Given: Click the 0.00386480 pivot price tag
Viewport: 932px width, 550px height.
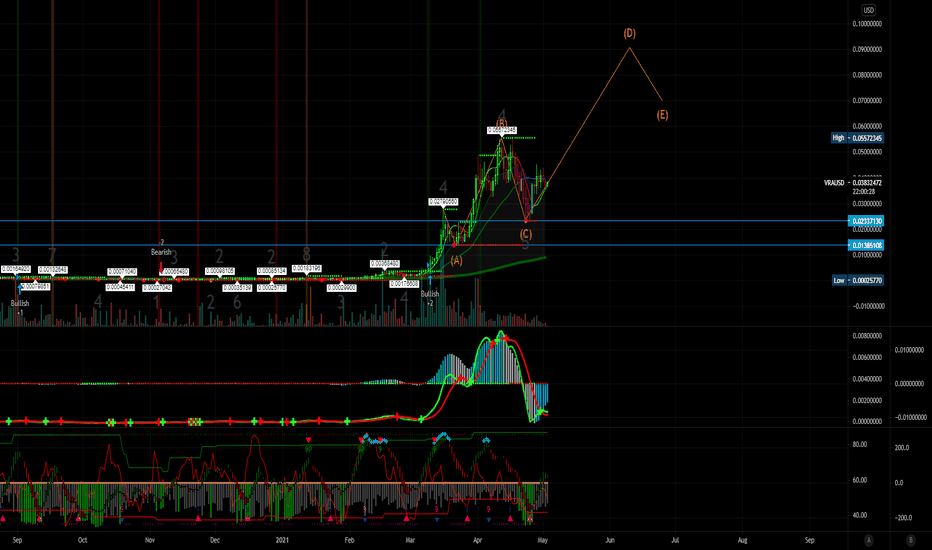Looking at the screenshot, I should coord(385,264).
